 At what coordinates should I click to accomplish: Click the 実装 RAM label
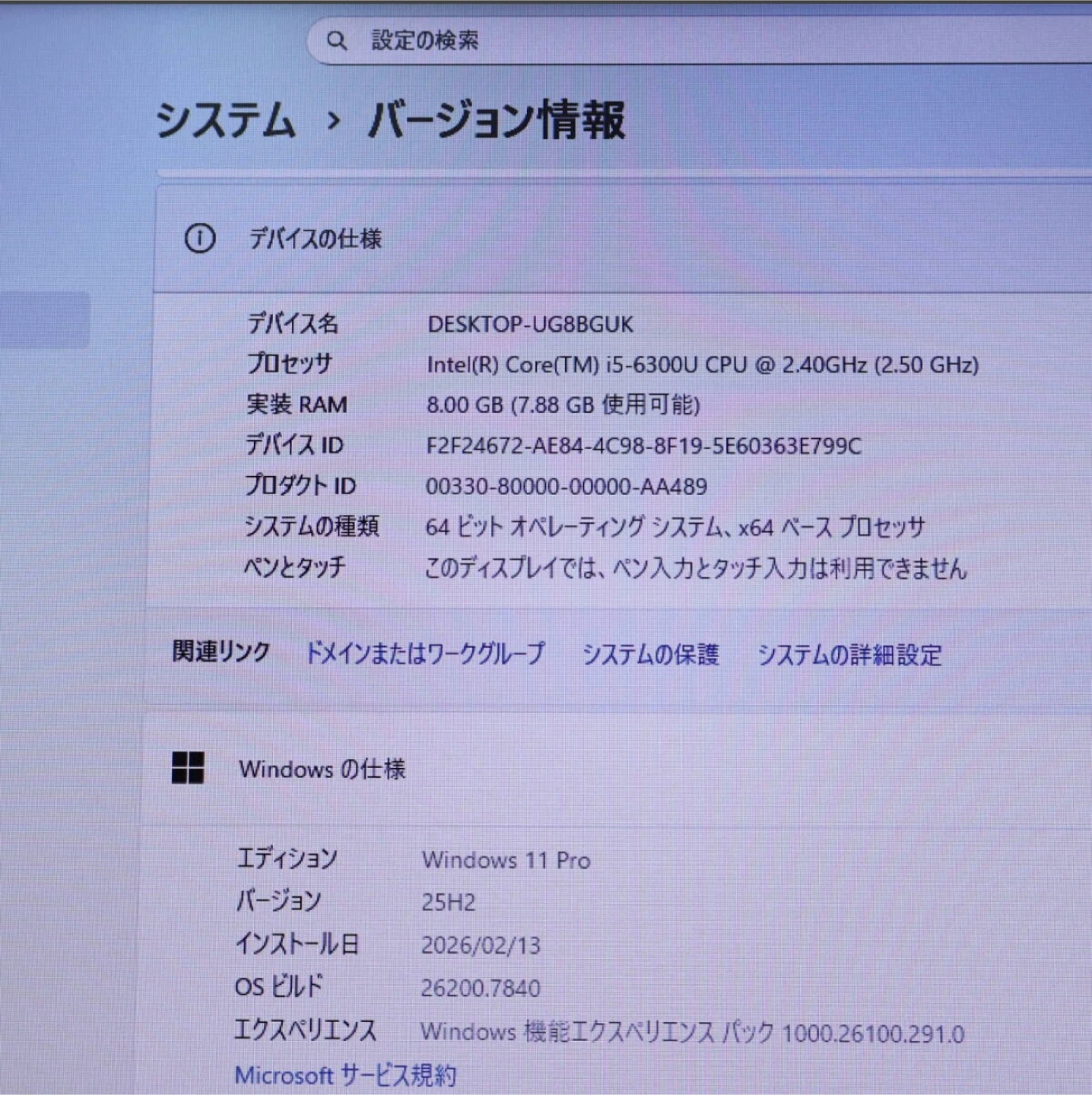[297, 405]
